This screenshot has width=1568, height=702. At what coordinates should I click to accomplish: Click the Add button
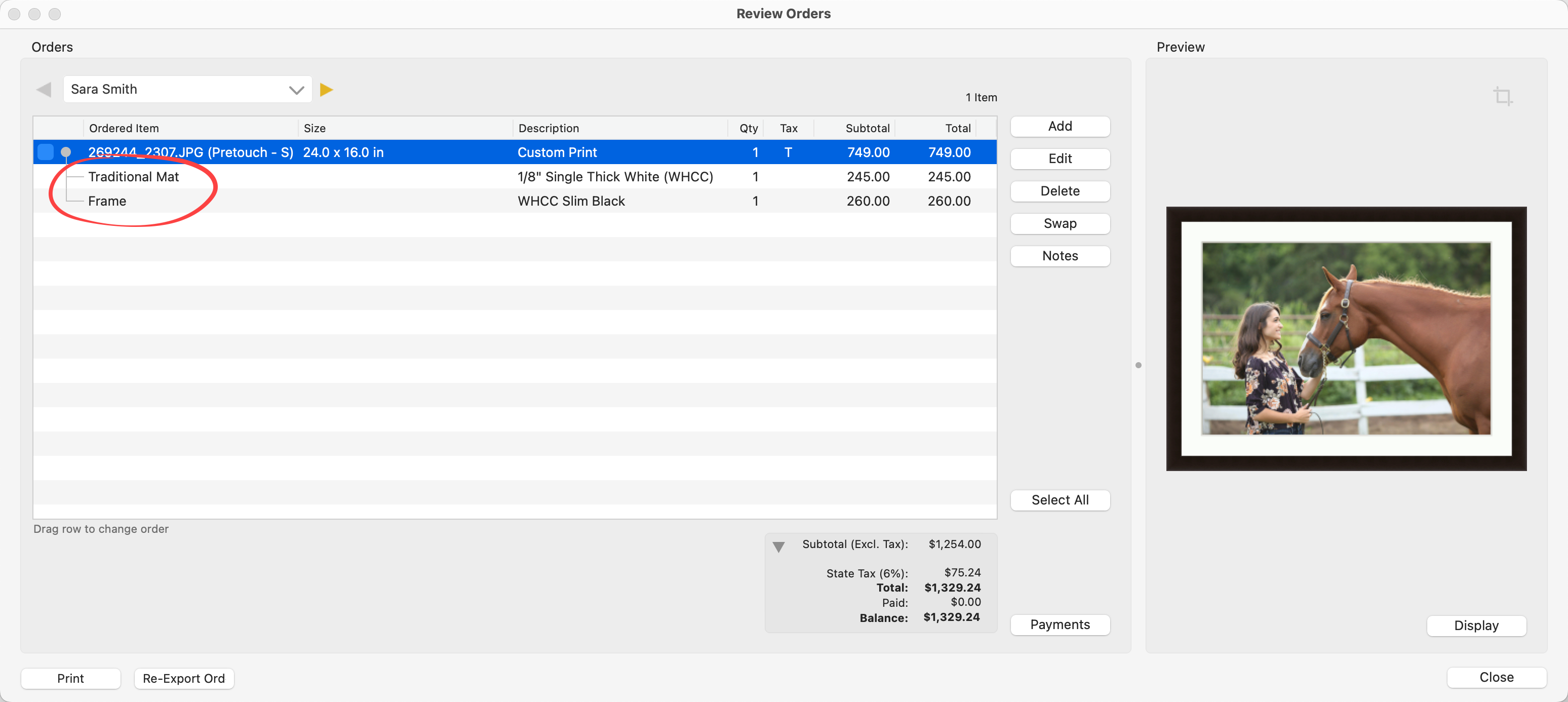coord(1059,127)
